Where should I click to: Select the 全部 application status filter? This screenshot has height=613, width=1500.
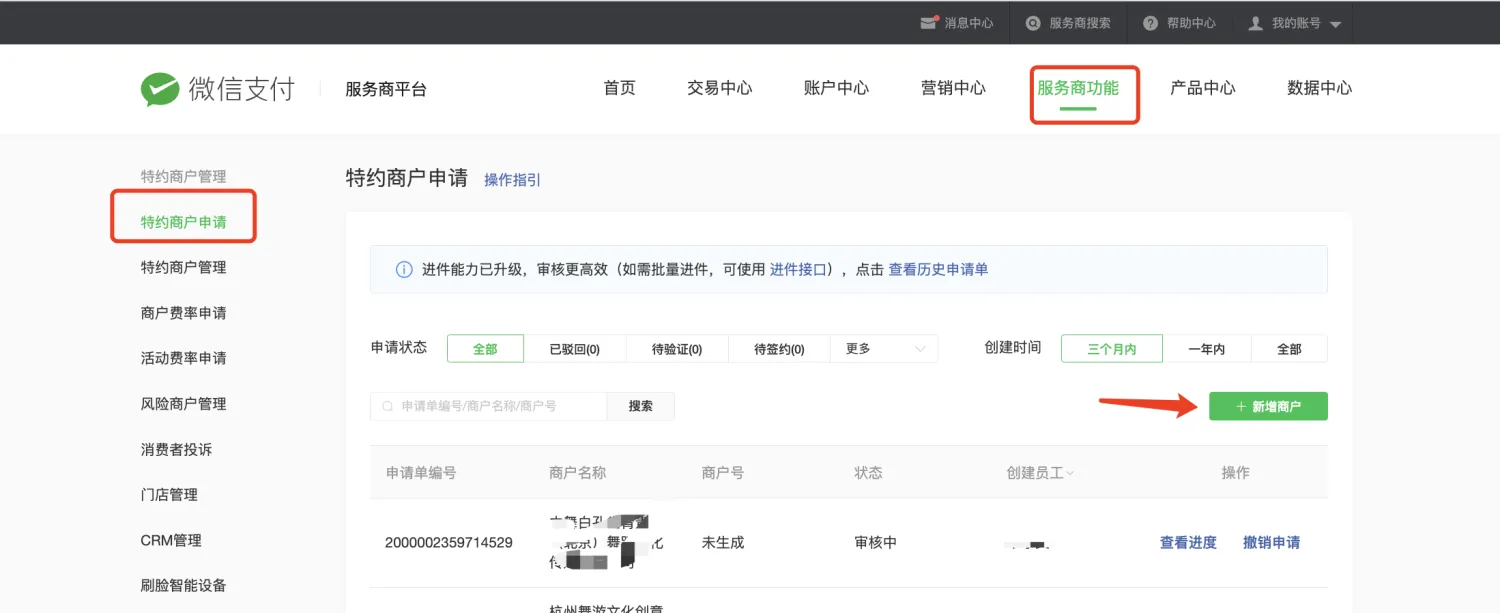click(485, 349)
